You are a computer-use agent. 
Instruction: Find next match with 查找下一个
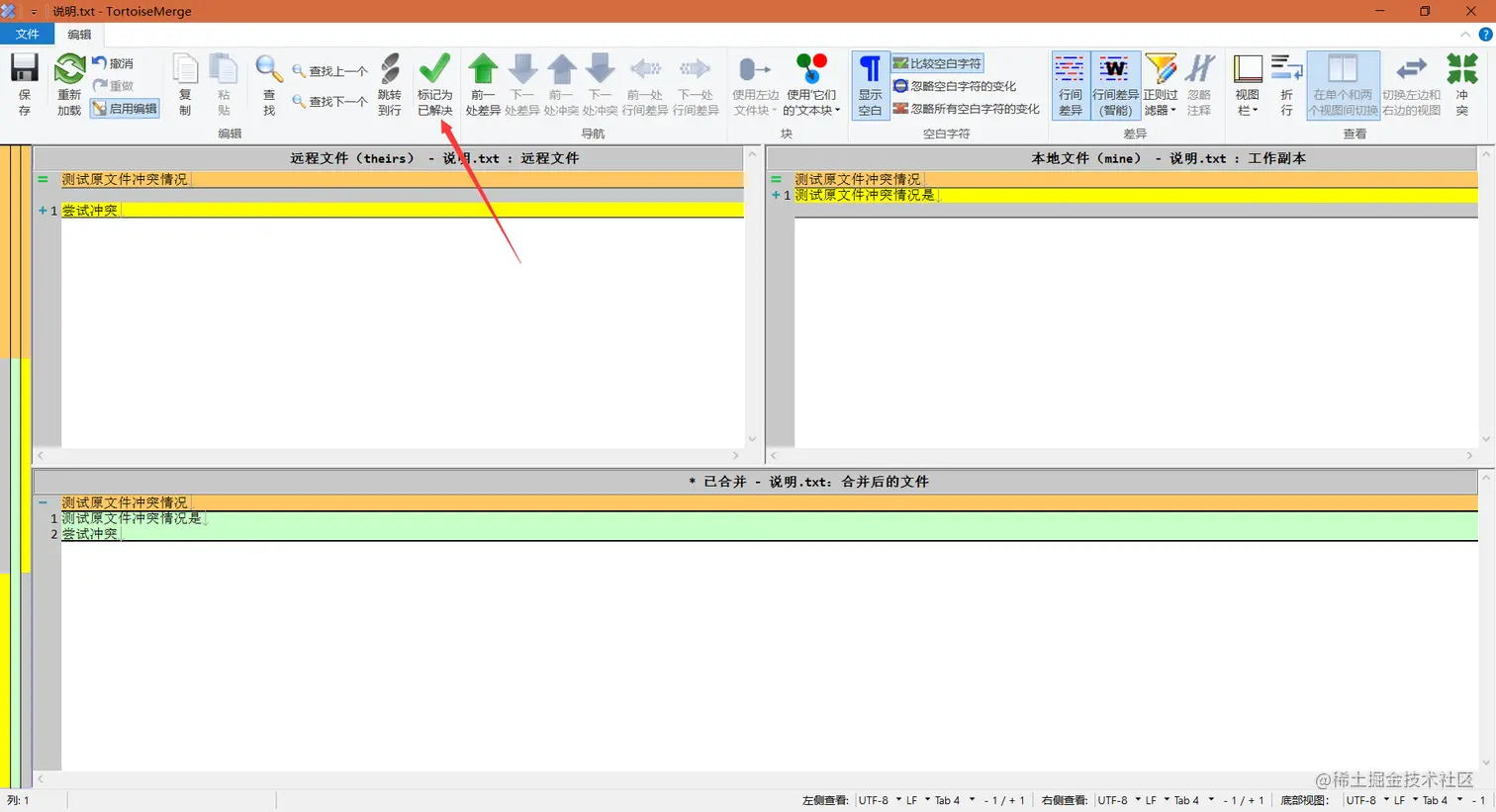329,101
